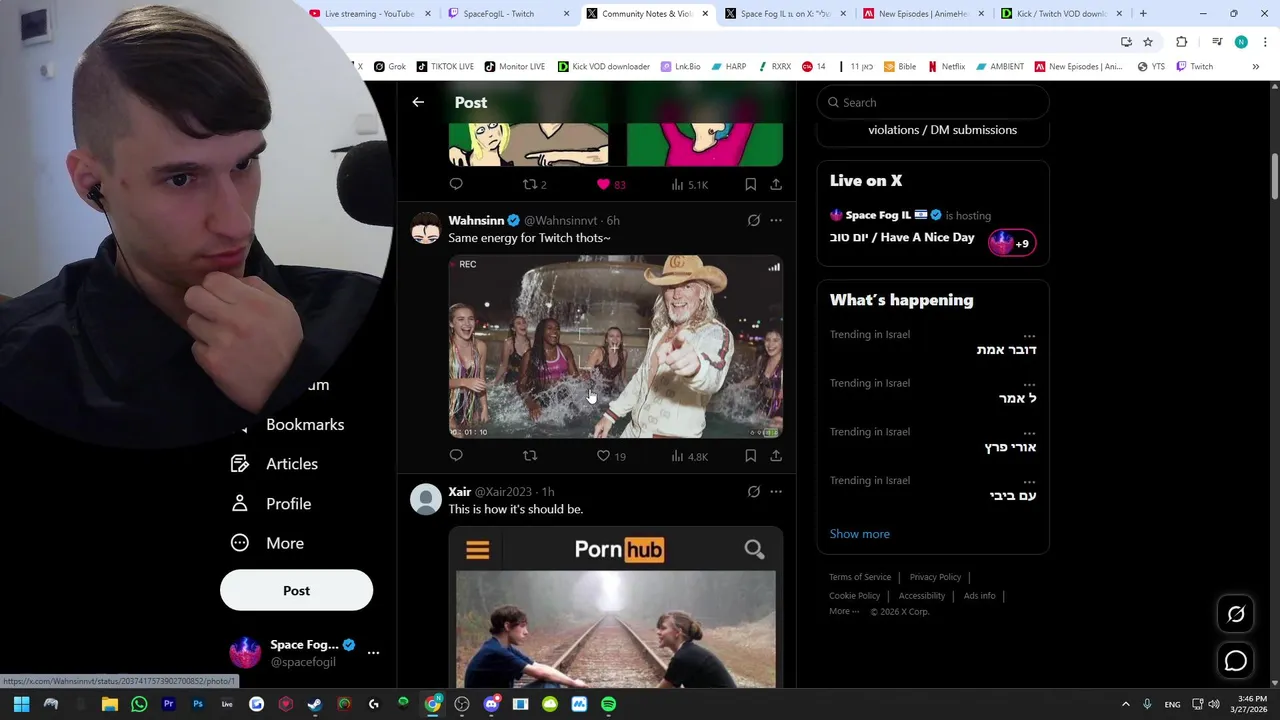Image resolution: width=1280 pixels, height=720 pixels.
Task: Share Wahnsinn's post
Action: (776, 456)
